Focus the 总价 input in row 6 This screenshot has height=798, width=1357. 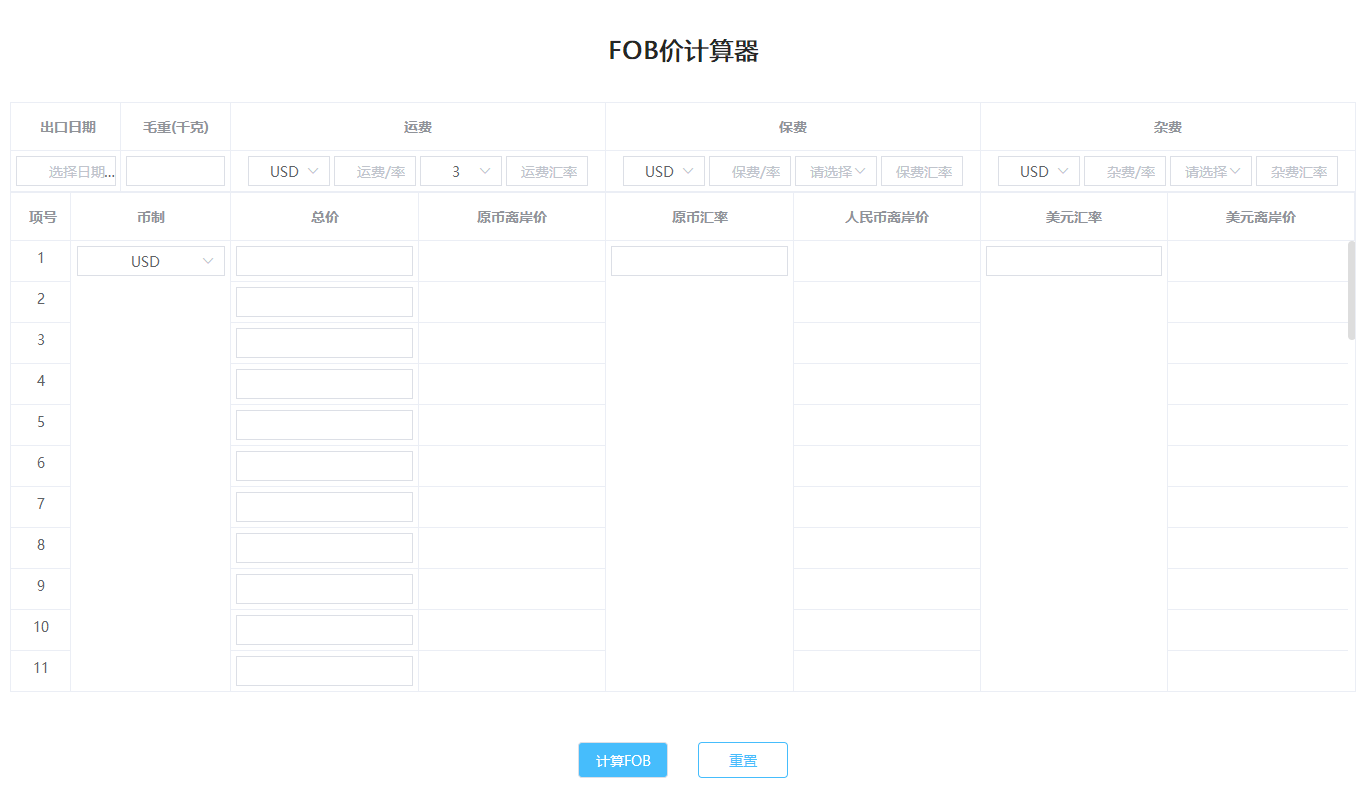(x=324, y=466)
